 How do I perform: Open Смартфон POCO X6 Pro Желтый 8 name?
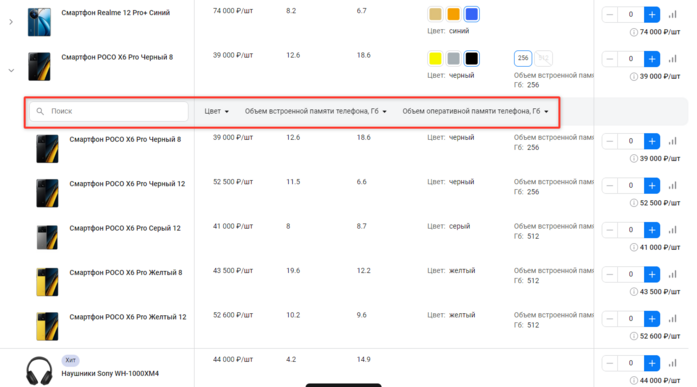(126, 272)
